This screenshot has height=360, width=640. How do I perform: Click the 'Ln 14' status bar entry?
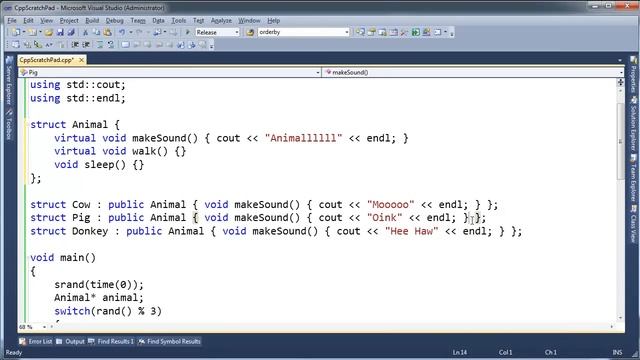pos(460,352)
